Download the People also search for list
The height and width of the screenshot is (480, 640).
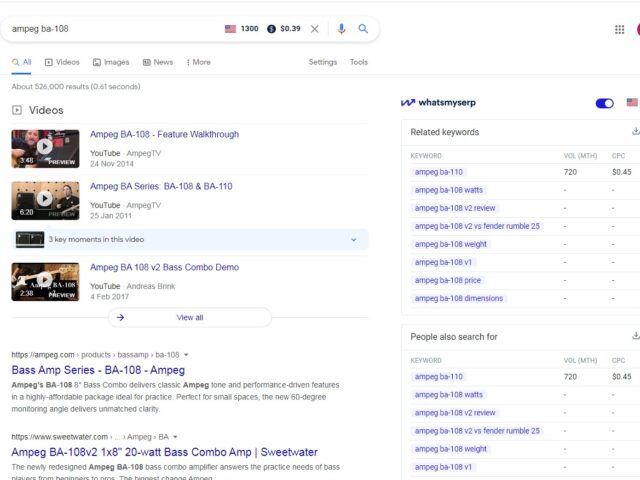636,336
